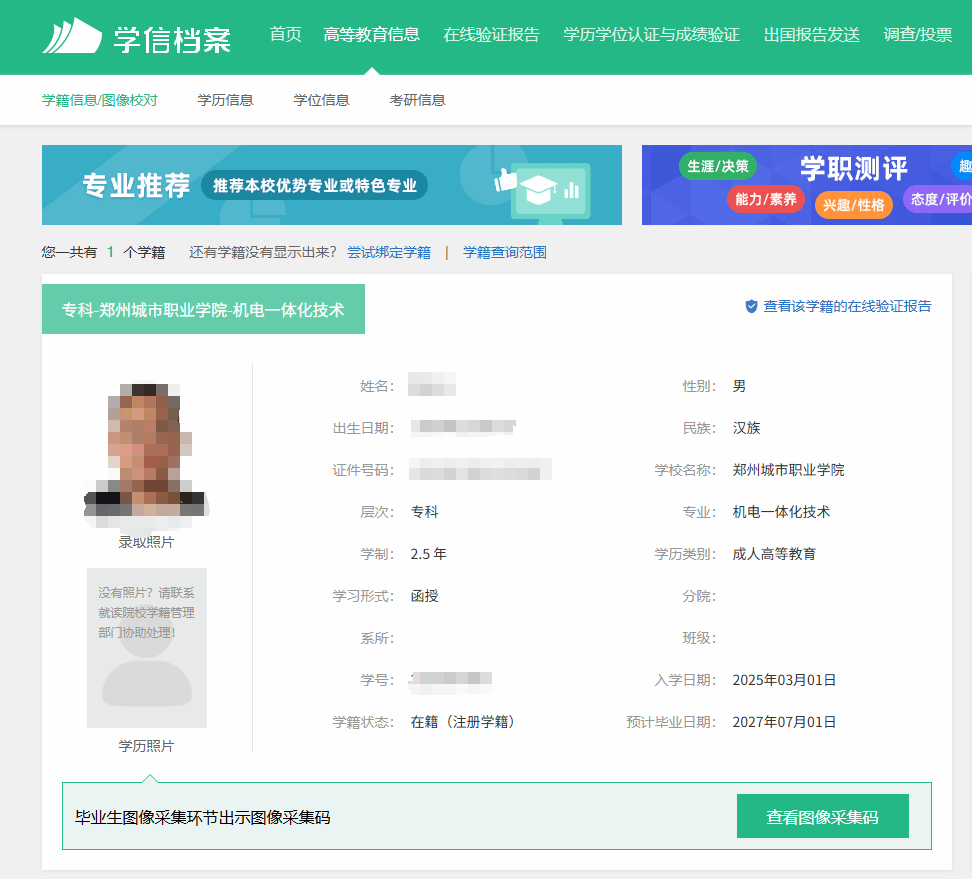The height and width of the screenshot is (879, 972).
Task: Switch to the 学籍信息/图像校对 tab
Action: pos(99,100)
